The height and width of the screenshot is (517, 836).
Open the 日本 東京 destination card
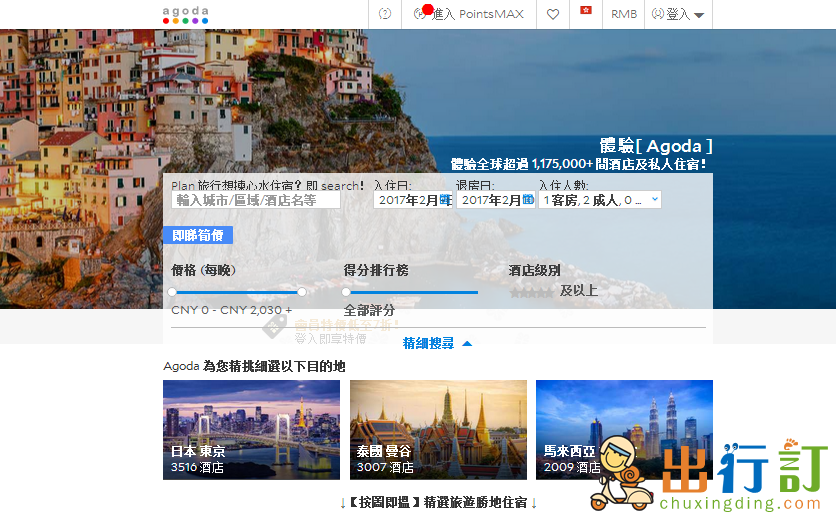point(251,430)
